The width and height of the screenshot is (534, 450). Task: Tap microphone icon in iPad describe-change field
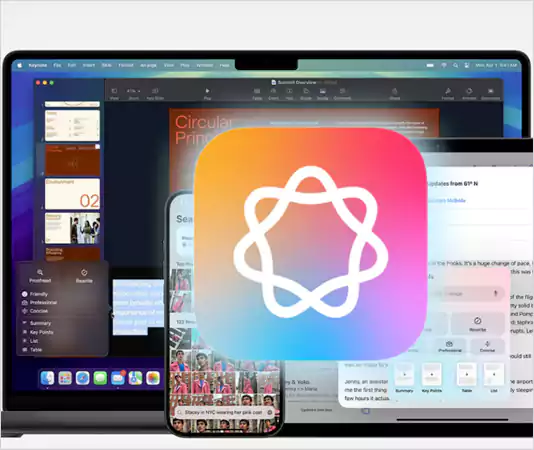[496, 293]
